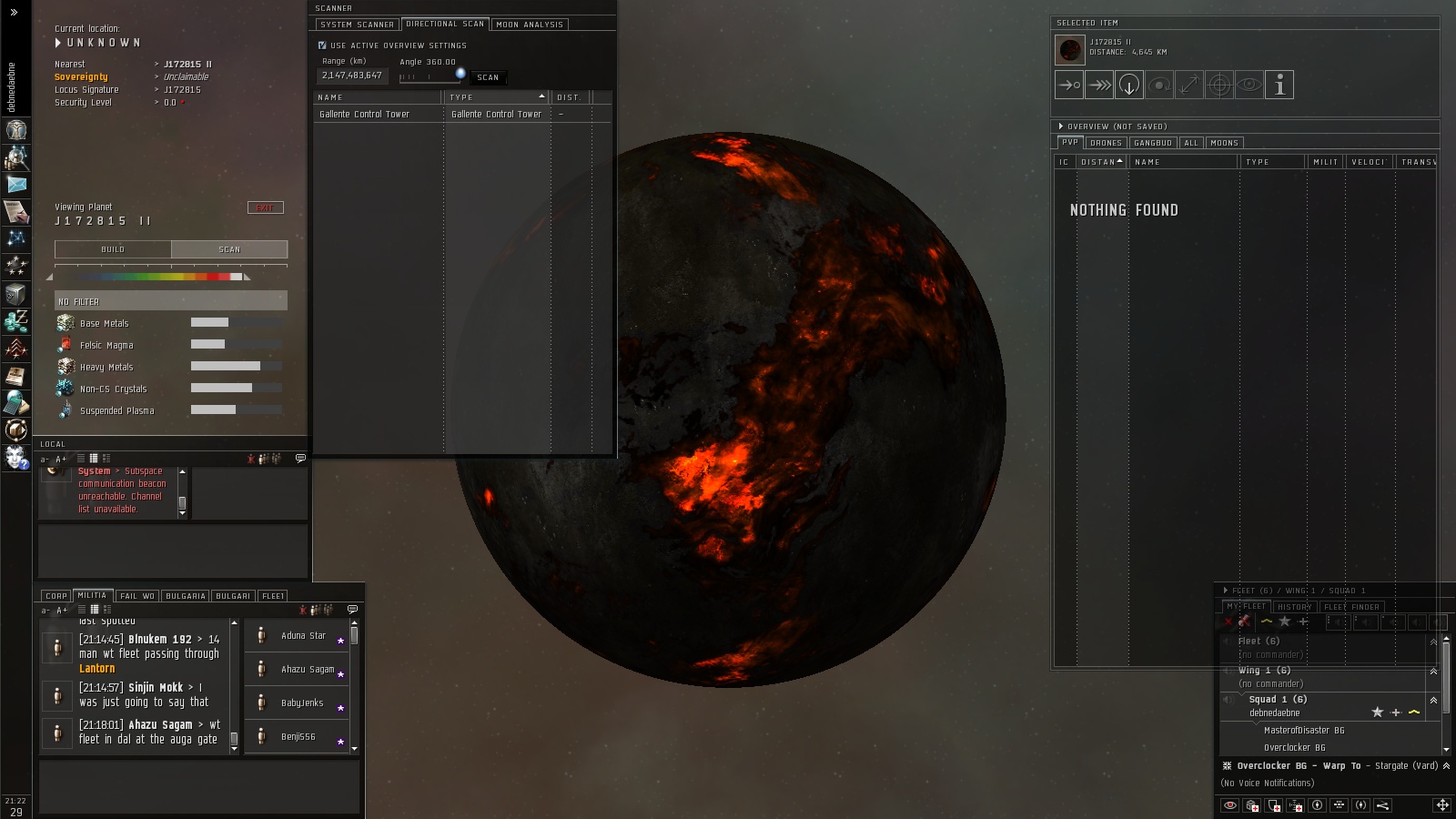Click the red eye broadcast icon
Viewport: 1456px width, 819px height.
(1230, 805)
